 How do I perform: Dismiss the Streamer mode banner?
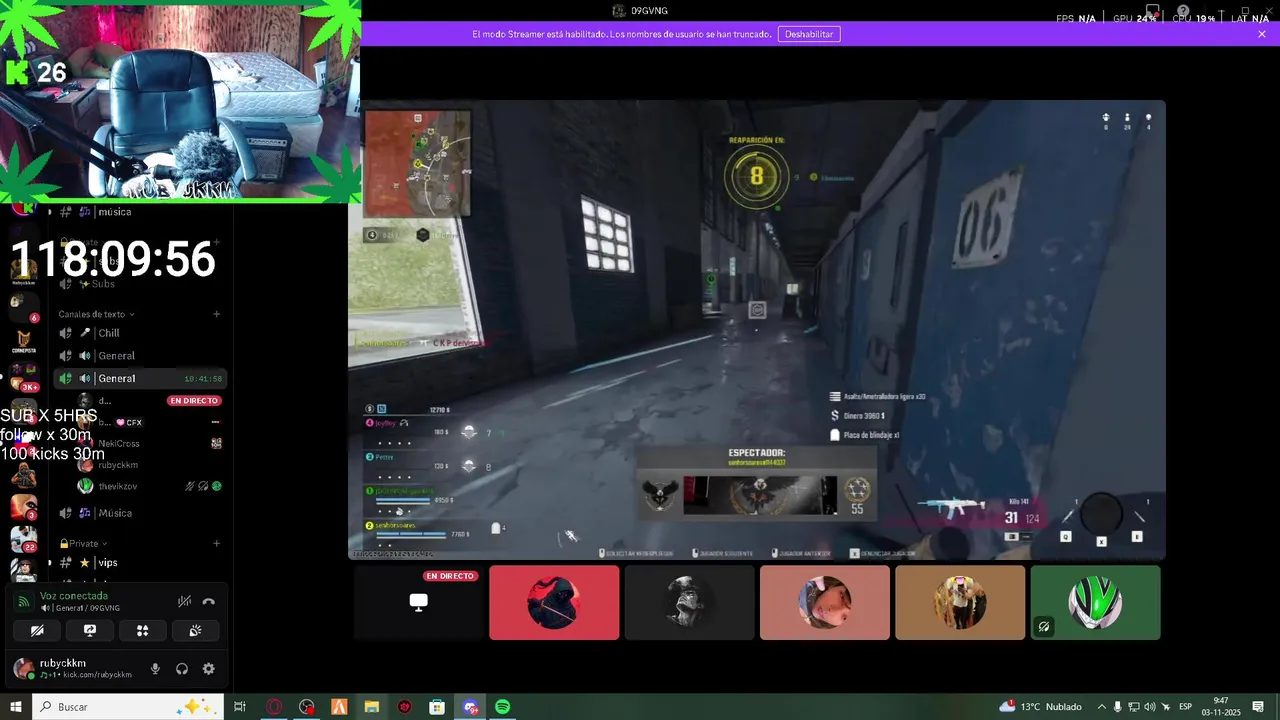point(1262,34)
